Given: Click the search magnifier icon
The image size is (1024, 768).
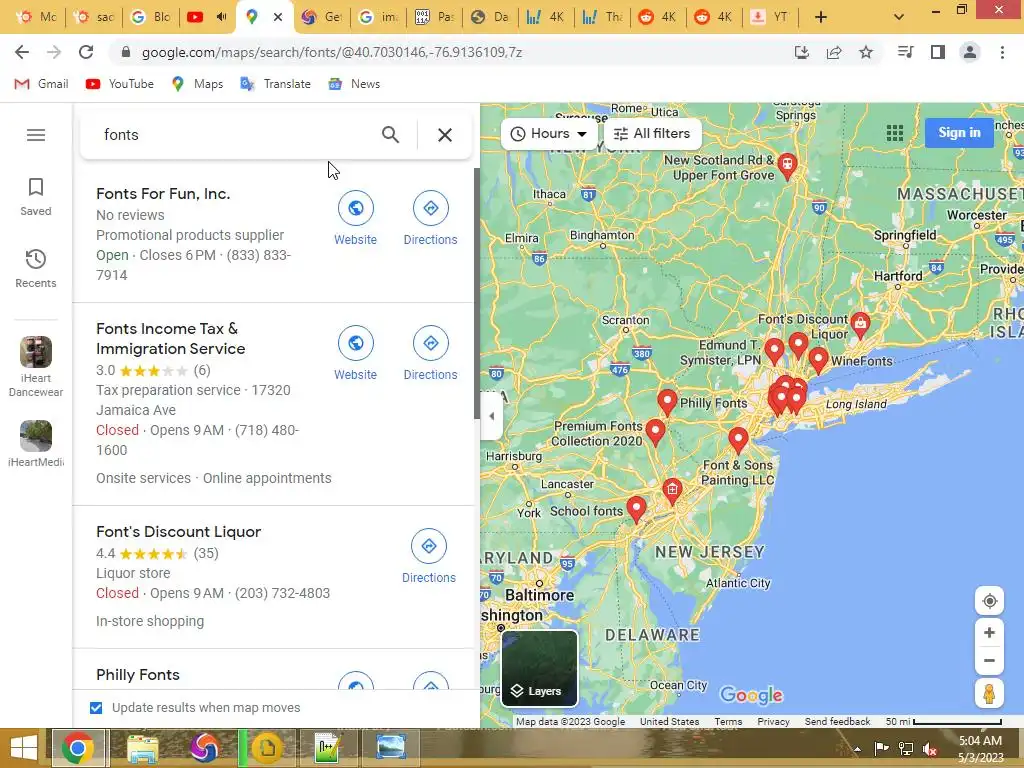Looking at the screenshot, I should click(x=390, y=135).
